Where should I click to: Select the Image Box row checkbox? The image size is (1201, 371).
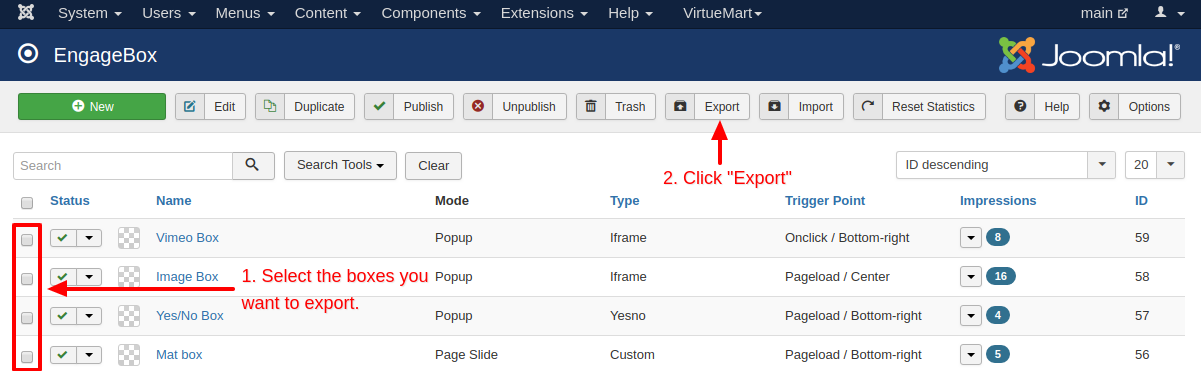coord(27,278)
